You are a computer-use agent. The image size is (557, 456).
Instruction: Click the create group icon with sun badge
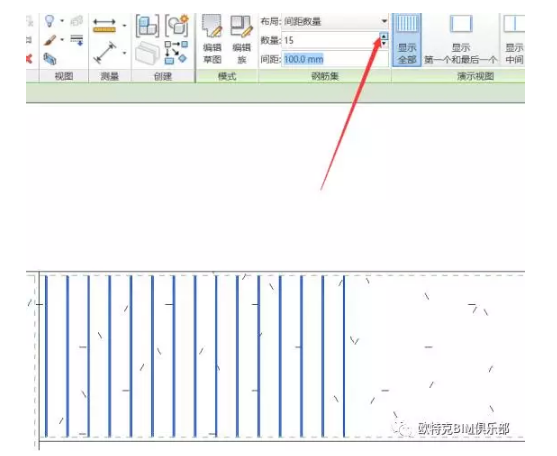point(177,26)
